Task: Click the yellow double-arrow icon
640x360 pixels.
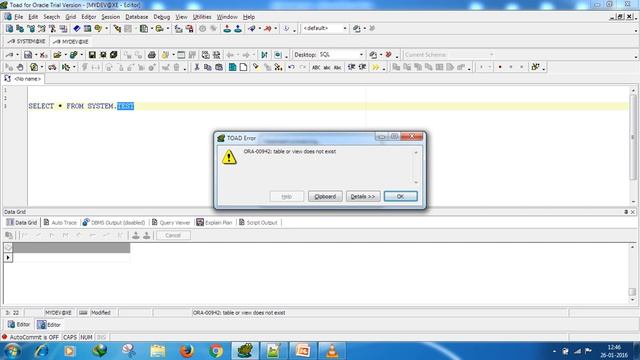Action: click(376, 67)
